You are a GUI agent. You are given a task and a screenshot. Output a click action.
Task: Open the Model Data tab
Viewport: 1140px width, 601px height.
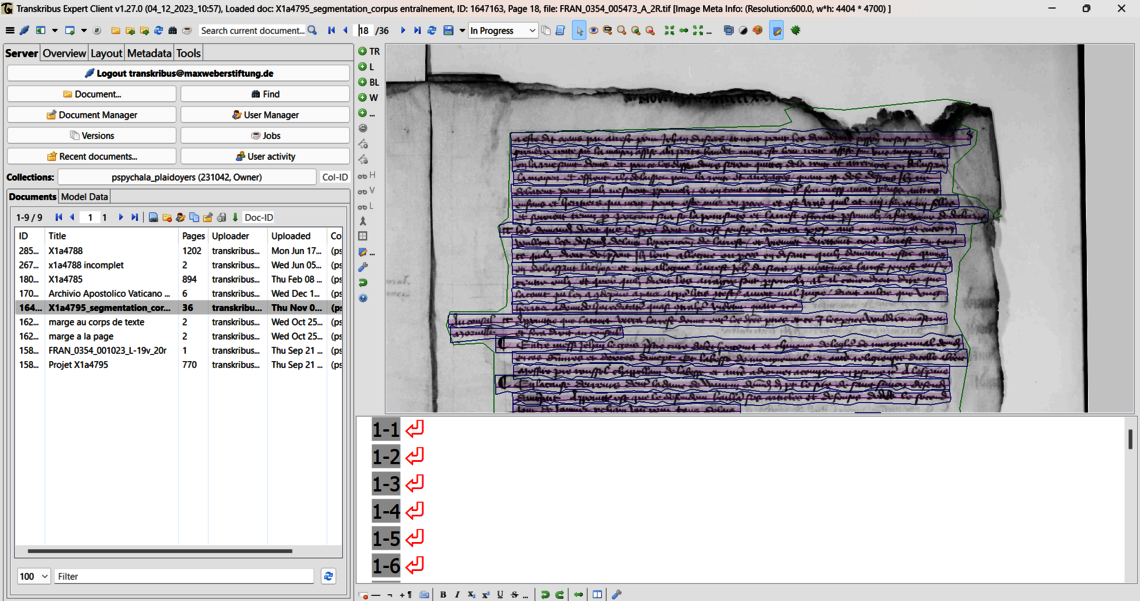(x=84, y=197)
